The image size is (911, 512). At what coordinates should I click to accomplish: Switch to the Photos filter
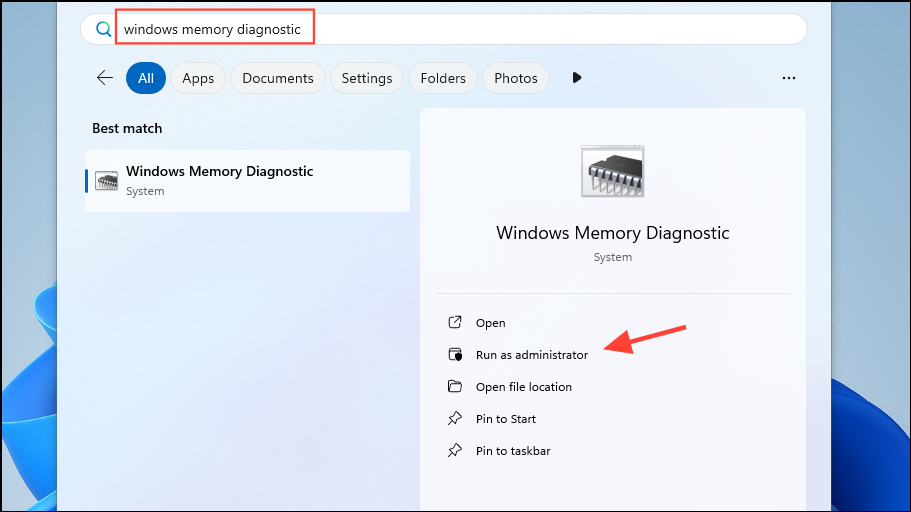(x=515, y=78)
